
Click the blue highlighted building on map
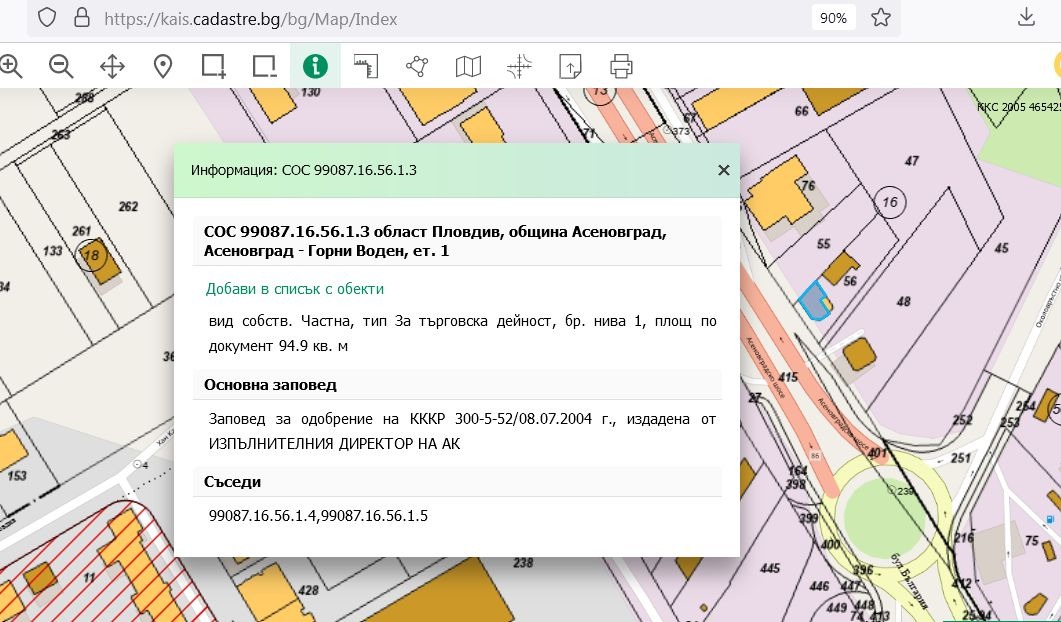pos(814,301)
